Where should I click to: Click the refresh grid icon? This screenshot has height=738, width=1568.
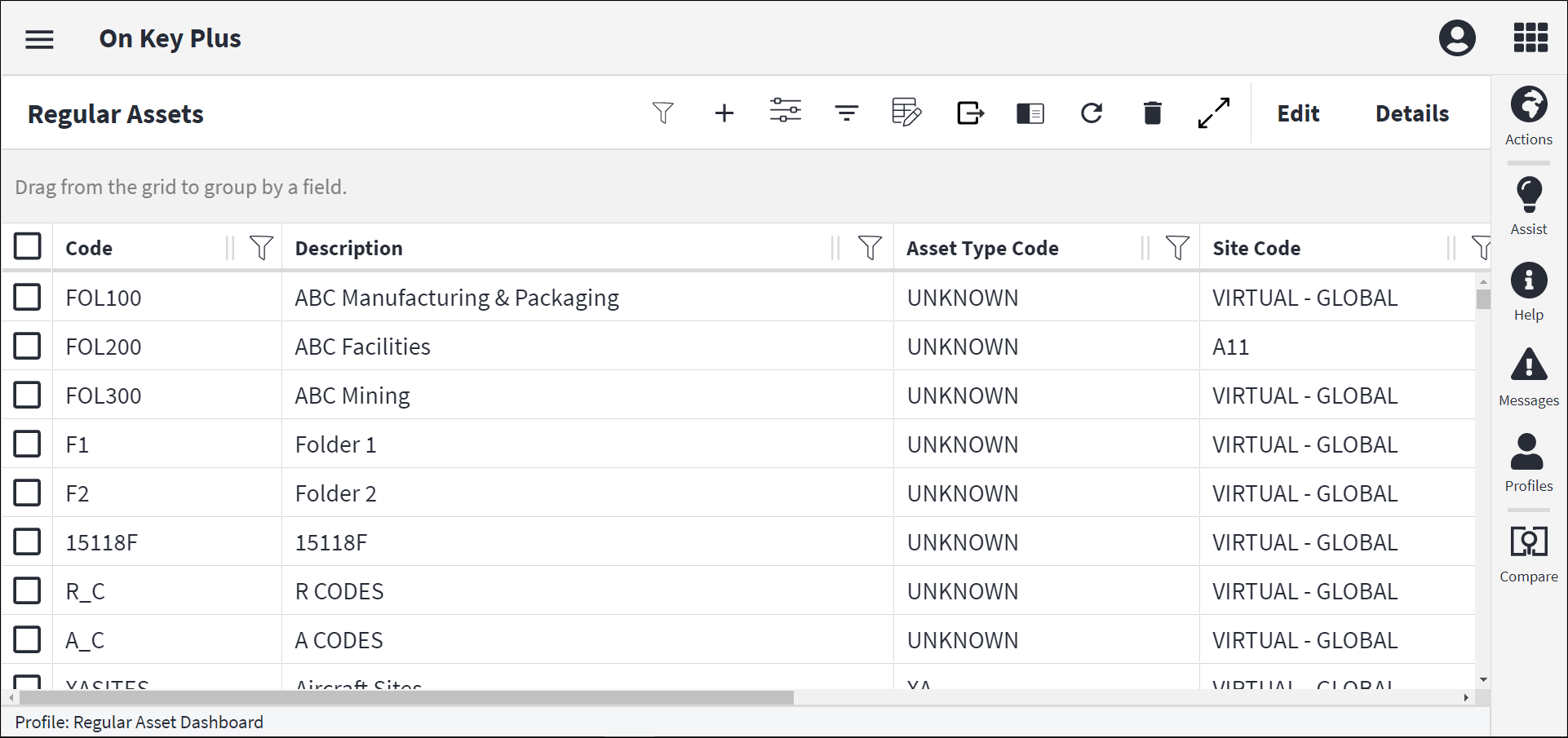pos(1092,113)
